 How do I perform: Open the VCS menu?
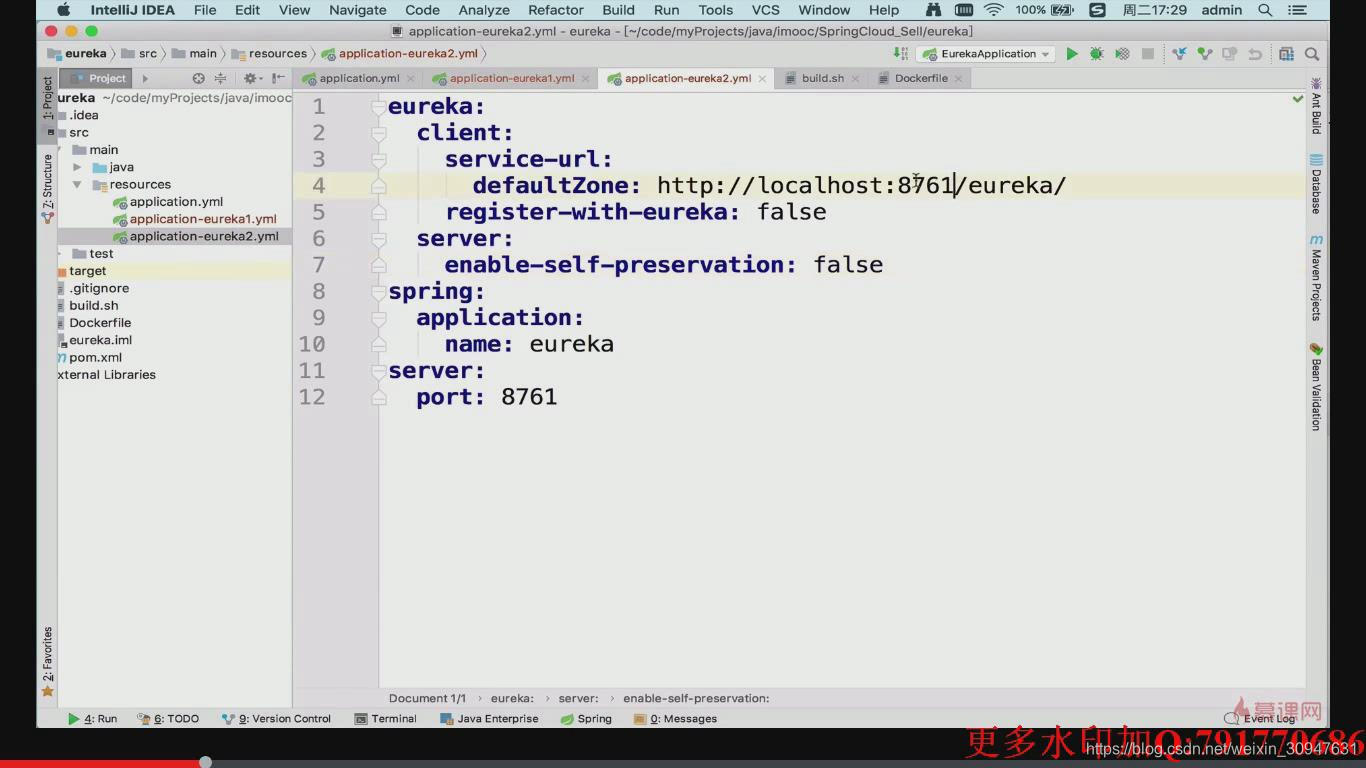click(x=765, y=10)
